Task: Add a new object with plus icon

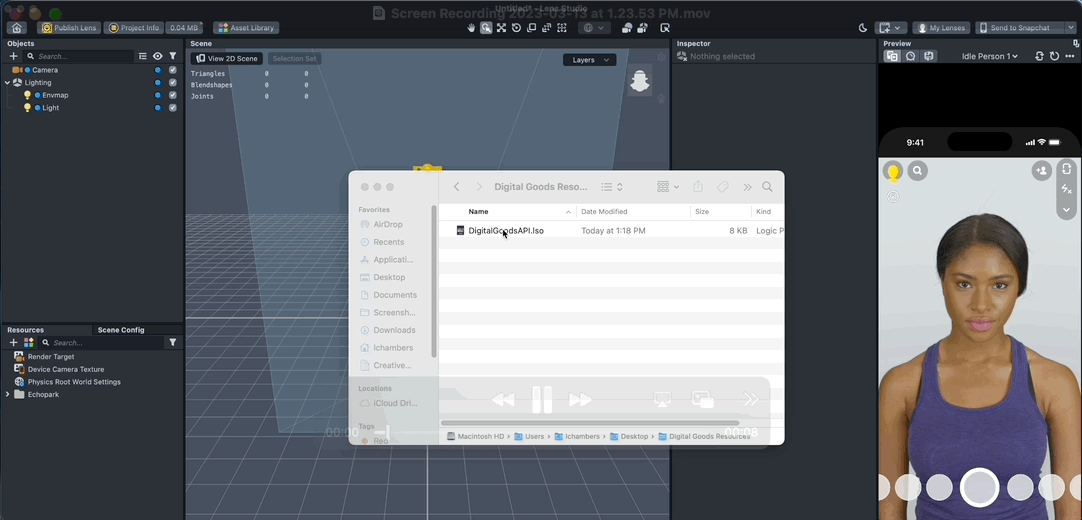Action: [14, 57]
